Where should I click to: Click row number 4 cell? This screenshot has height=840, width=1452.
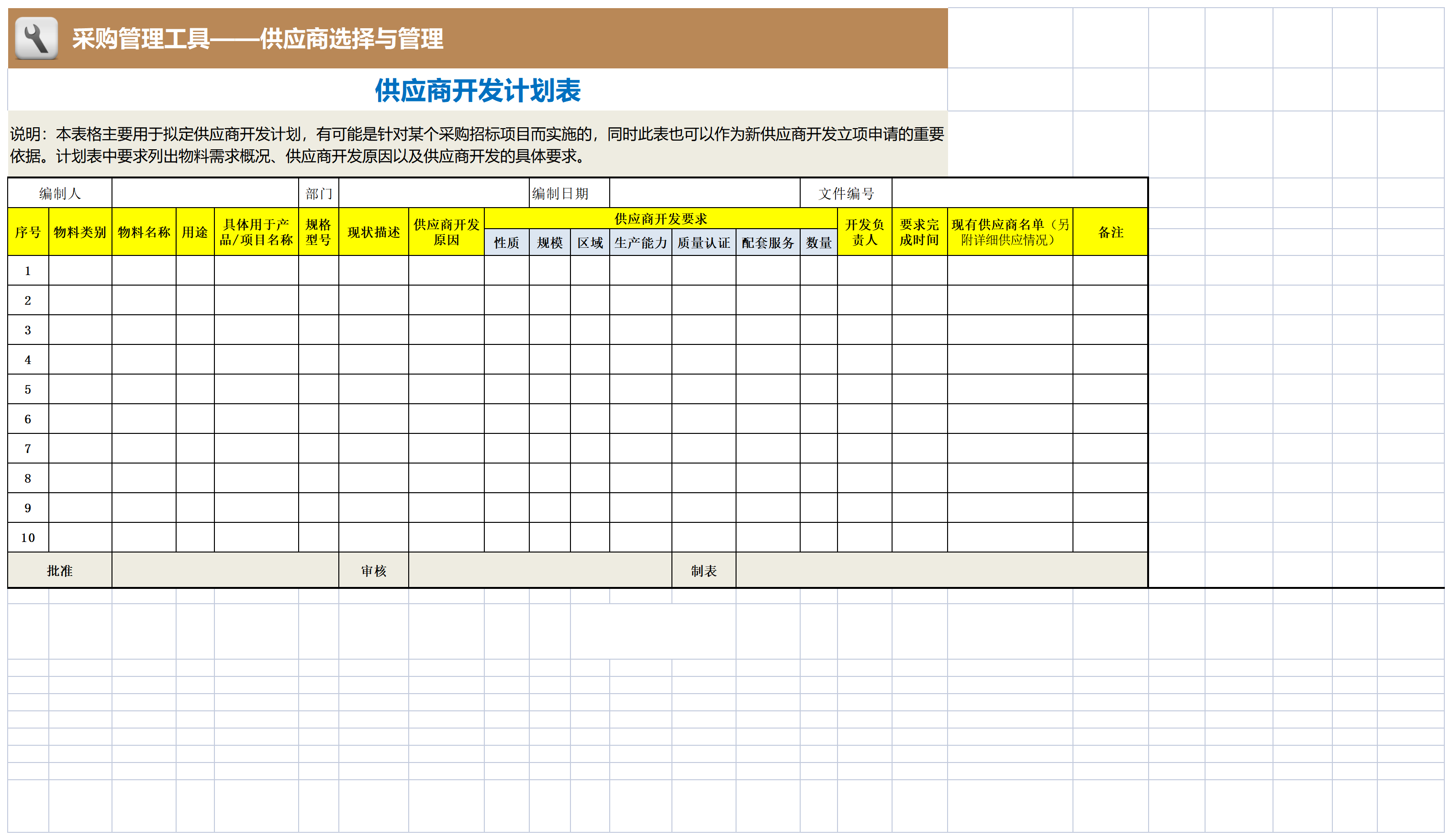coord(28,360)
